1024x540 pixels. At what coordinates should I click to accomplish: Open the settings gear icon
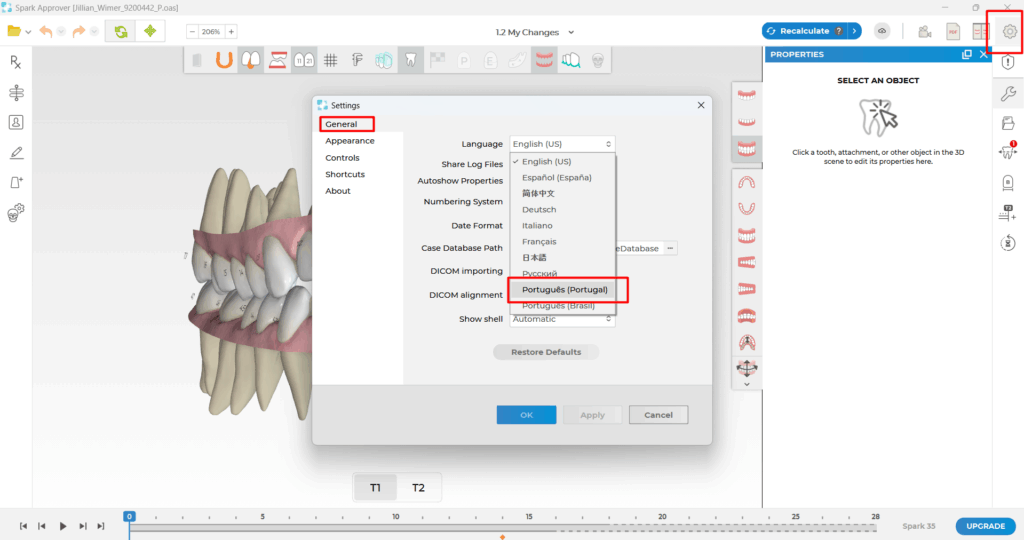(1010, 31)
